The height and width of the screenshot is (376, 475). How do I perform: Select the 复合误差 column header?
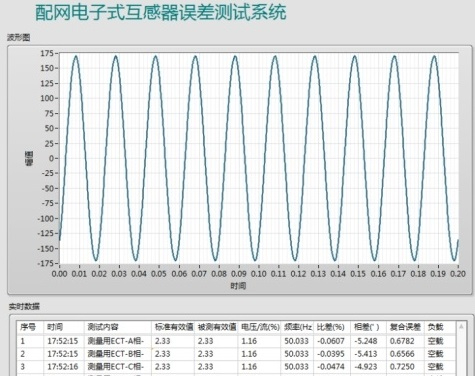405,327
